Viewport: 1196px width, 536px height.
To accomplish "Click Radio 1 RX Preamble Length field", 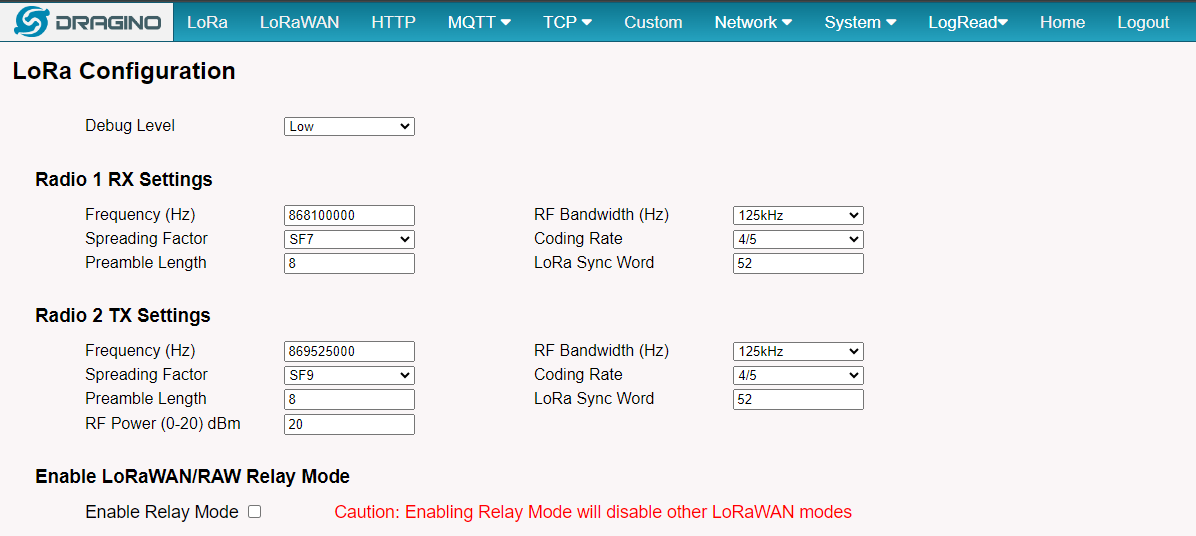I will pos(349,263).
